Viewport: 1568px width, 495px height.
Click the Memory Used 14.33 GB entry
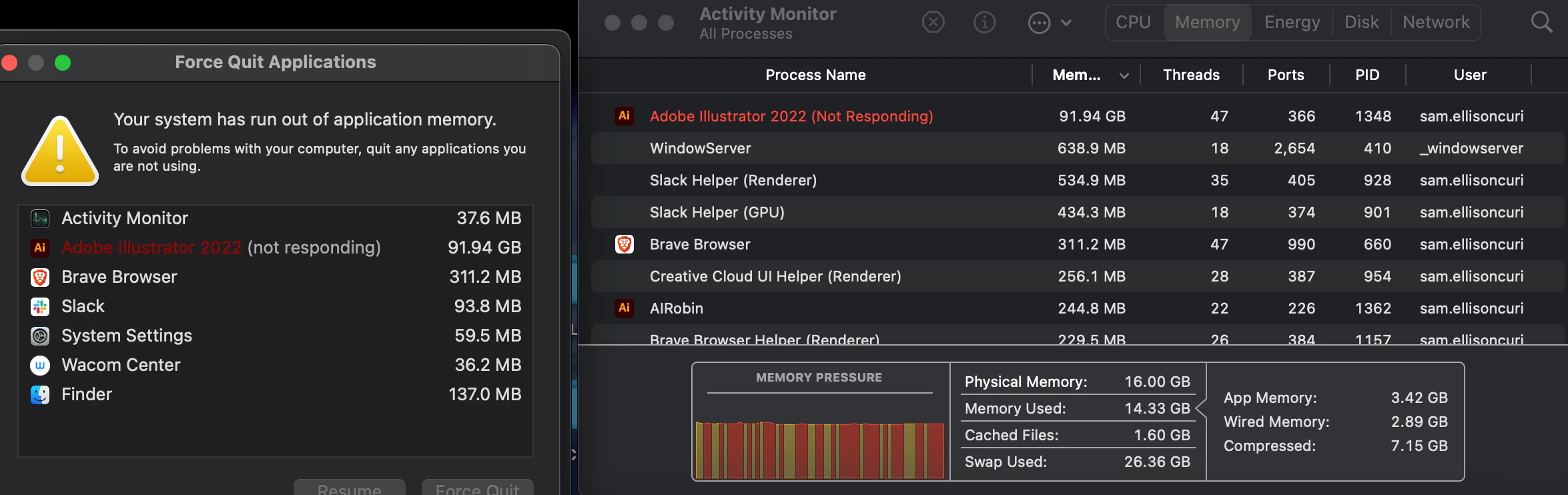[x=1078, y=408]
